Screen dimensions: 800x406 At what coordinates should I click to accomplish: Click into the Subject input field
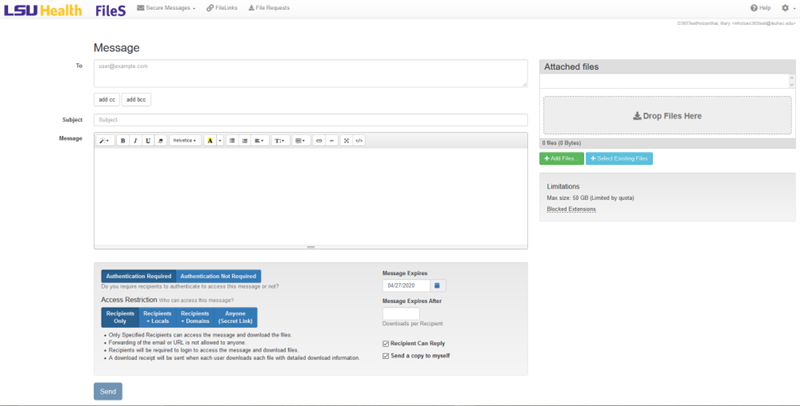pos(310,120)
